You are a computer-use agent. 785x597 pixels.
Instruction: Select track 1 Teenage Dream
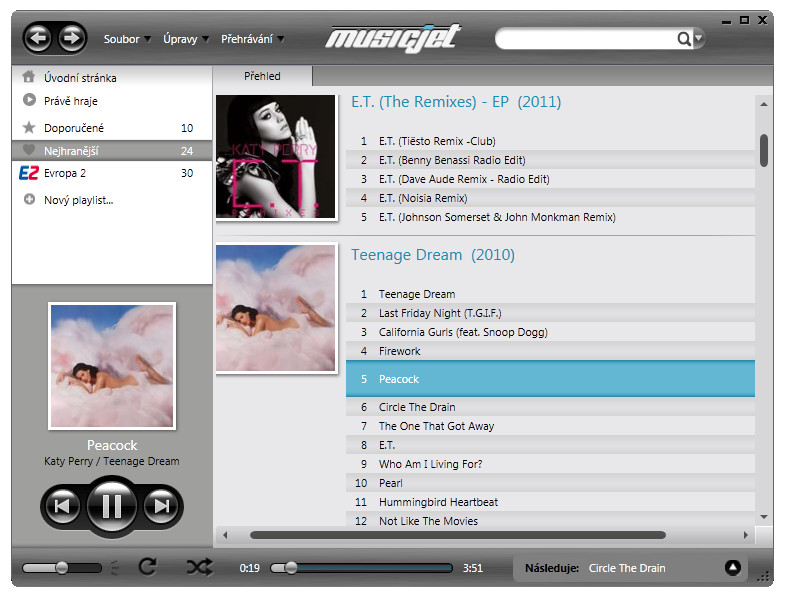pyautogui.click(x=550, y=294)
